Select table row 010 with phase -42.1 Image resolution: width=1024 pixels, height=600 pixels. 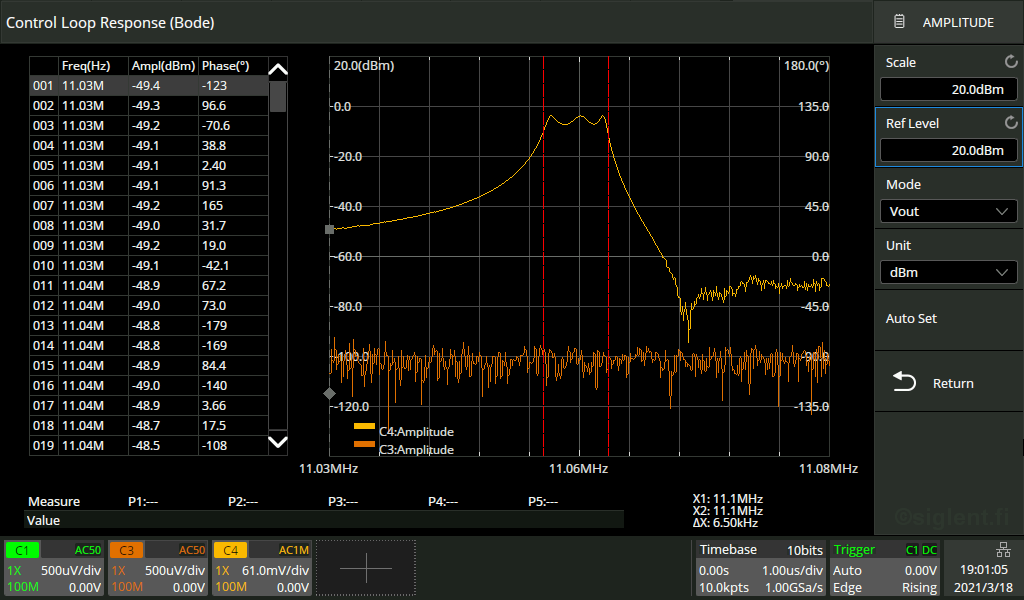149,266
